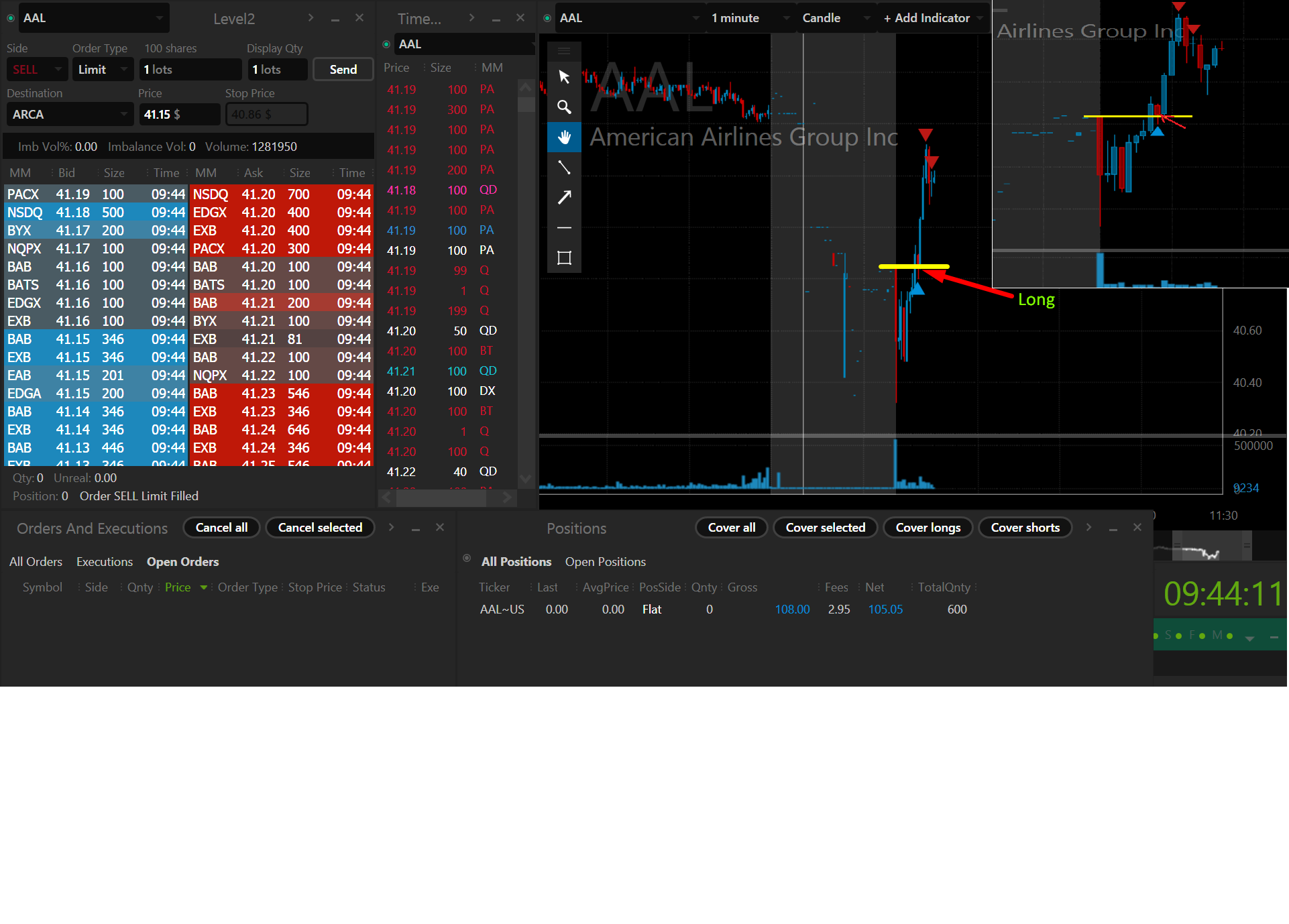Minimize the Time and Sales panel
This screenshot has height=924, width=1289.
coord(496,19)
